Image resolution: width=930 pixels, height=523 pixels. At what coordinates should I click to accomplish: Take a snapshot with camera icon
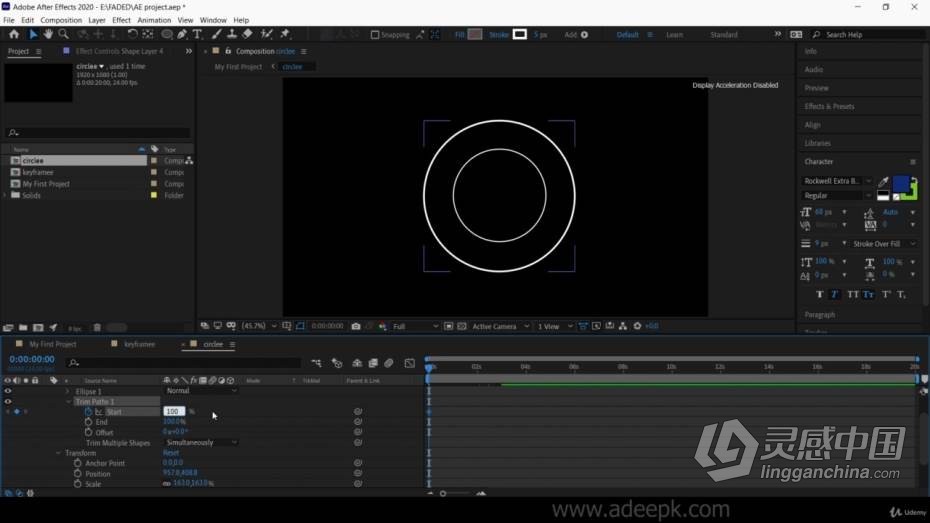tap(356, 326)
